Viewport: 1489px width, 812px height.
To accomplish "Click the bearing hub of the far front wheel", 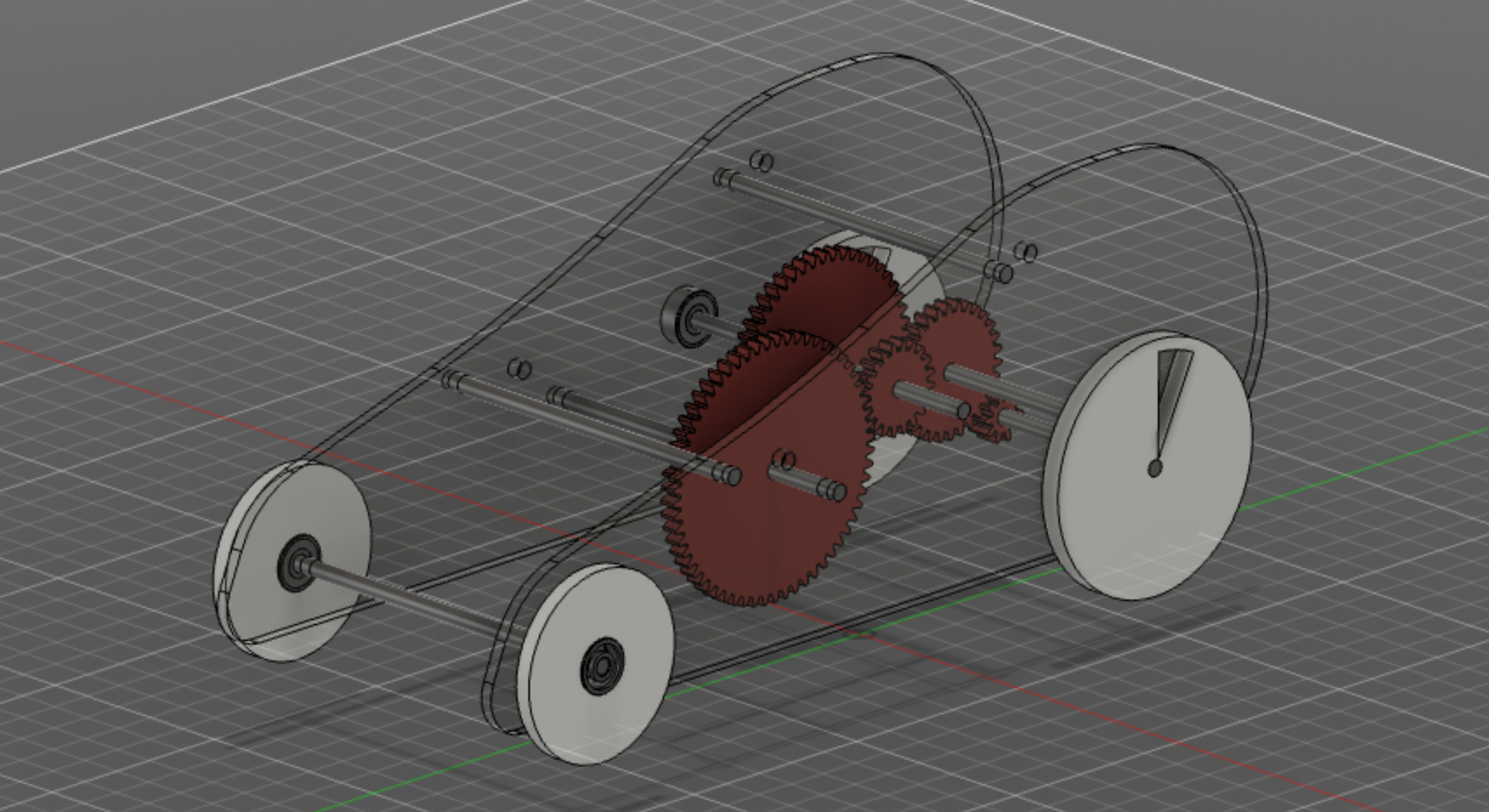I will pos(297,565).
